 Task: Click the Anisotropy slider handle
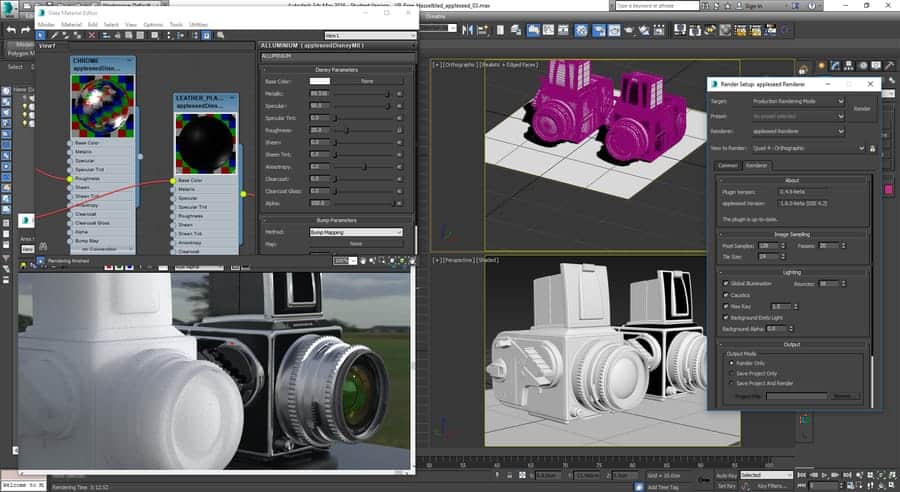pos(364,166)
